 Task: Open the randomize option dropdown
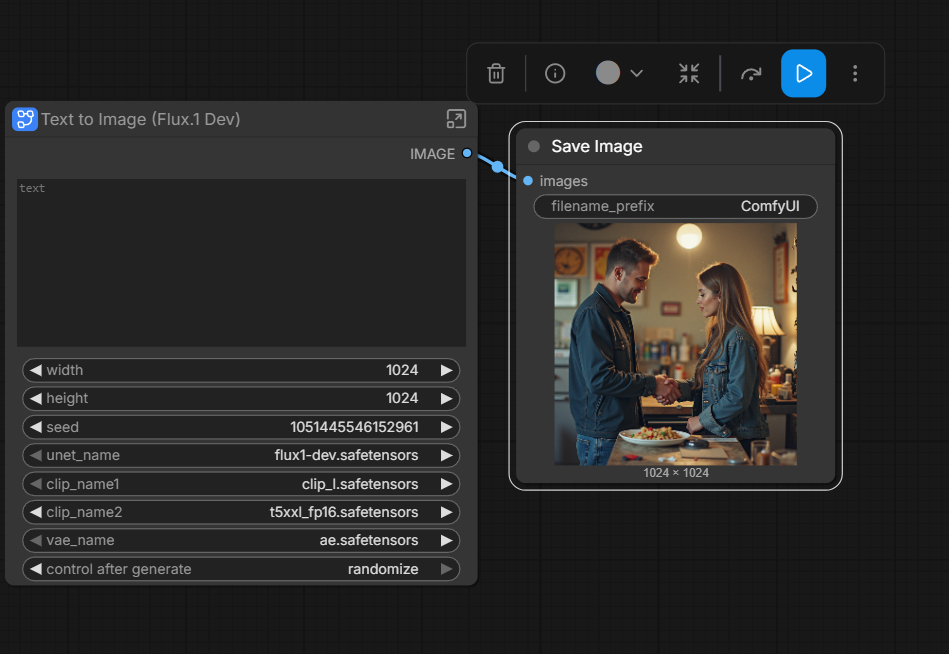[x=383, y=569]
